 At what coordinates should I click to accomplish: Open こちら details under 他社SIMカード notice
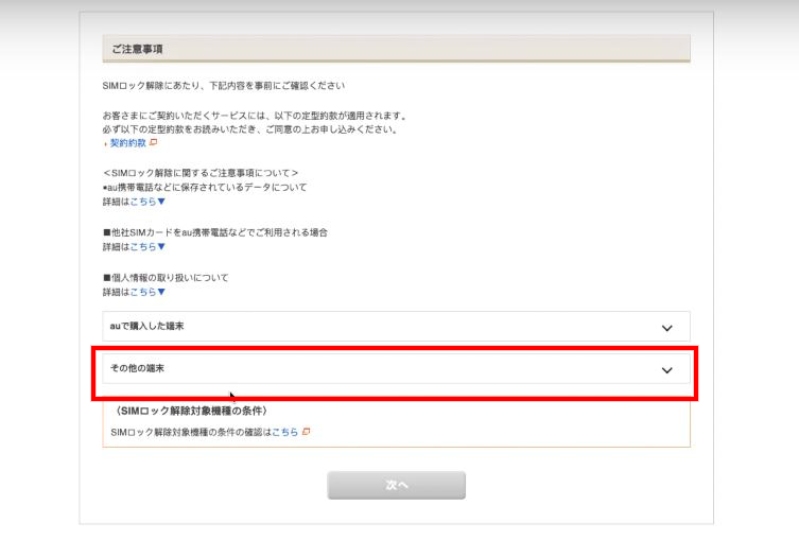pyautogui.click(x=142, y=247)
